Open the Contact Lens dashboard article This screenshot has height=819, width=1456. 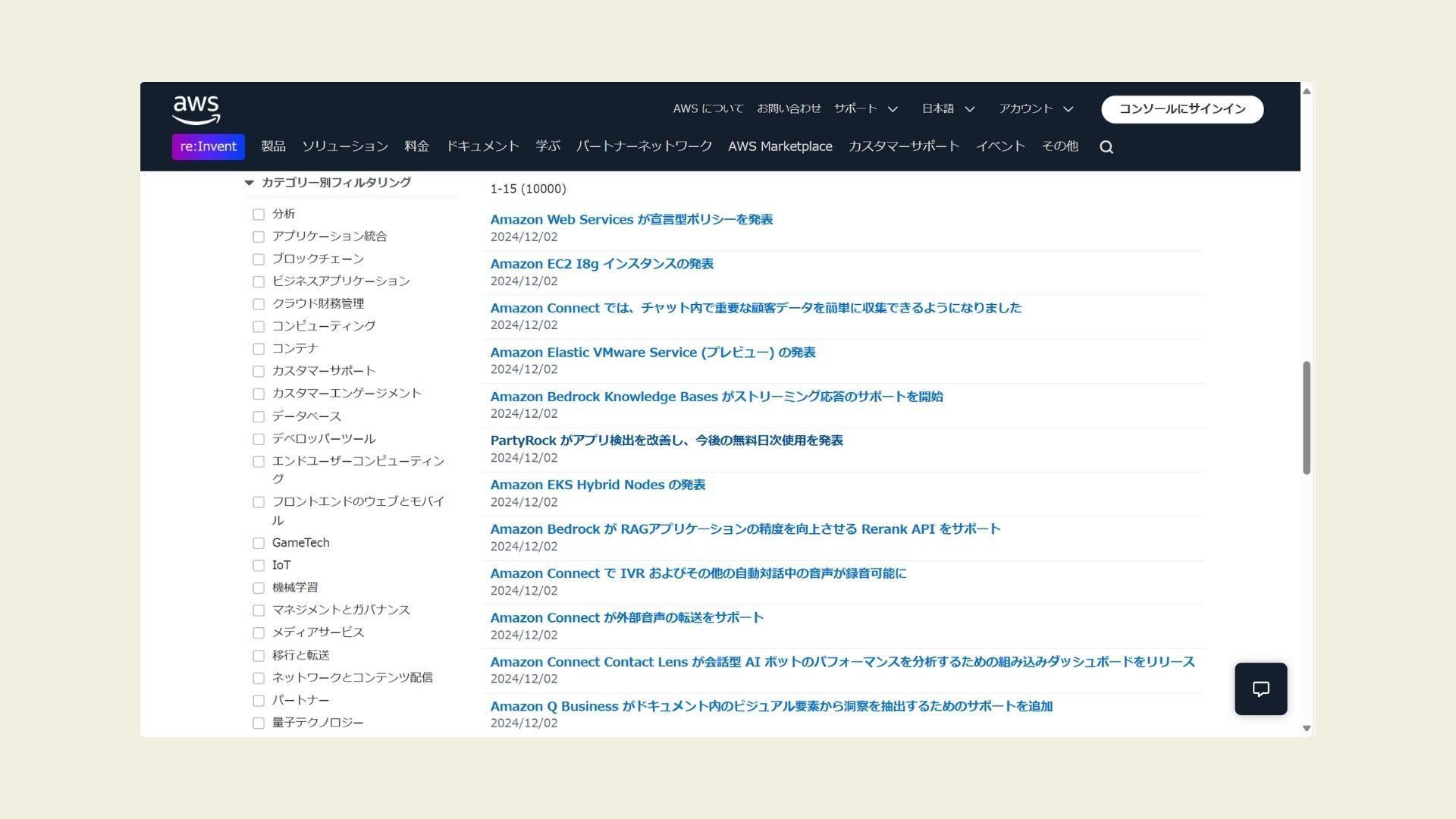point(843,662)
